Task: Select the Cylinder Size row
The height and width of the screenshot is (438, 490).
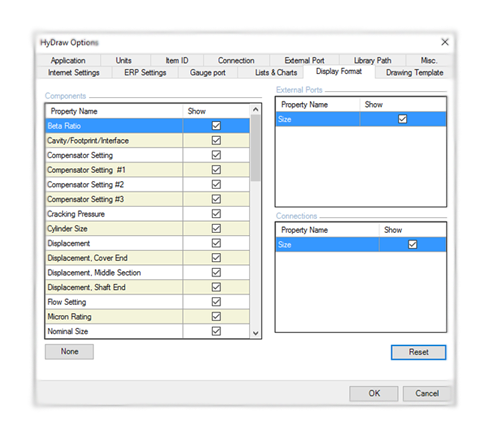Action: 147,228
